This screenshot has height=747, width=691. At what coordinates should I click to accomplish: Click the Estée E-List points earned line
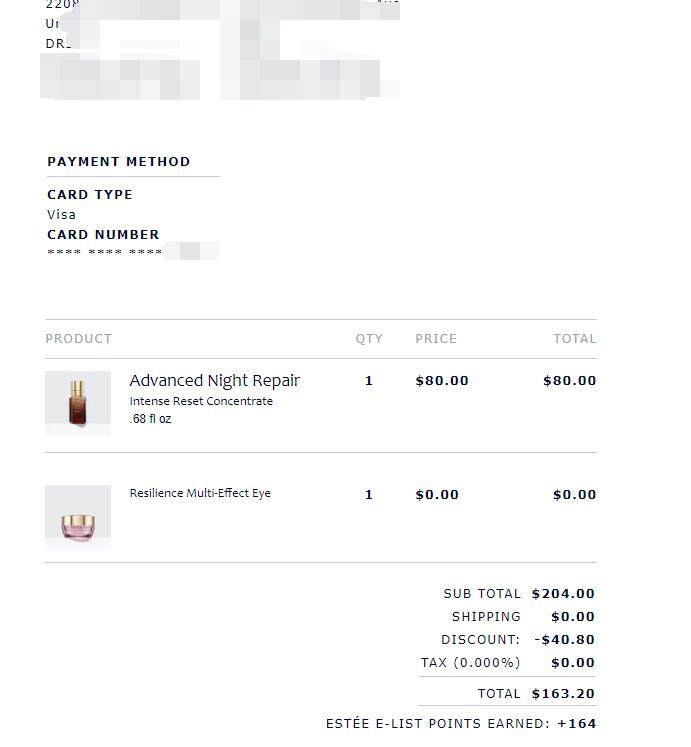[461, 724]
